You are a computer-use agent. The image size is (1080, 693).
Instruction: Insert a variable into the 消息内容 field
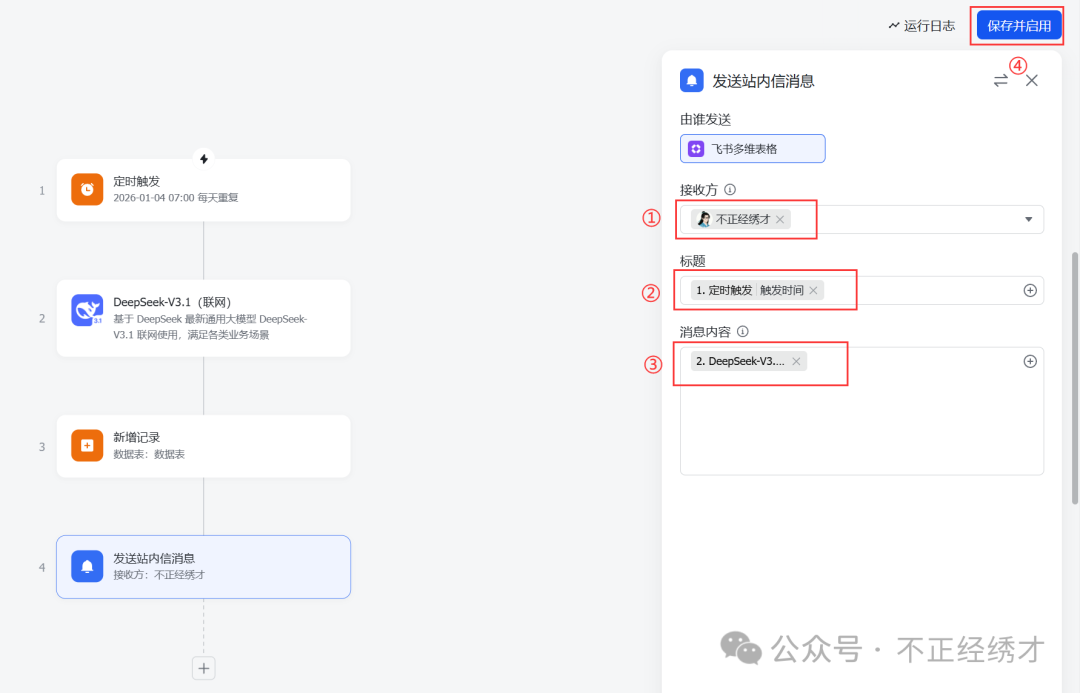point(1030,362)
